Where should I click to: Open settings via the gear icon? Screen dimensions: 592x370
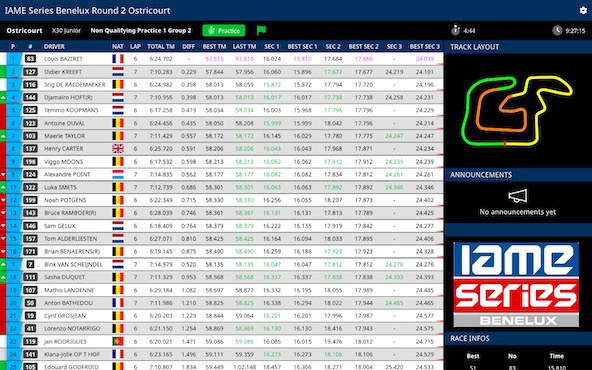tap(583, 10)
